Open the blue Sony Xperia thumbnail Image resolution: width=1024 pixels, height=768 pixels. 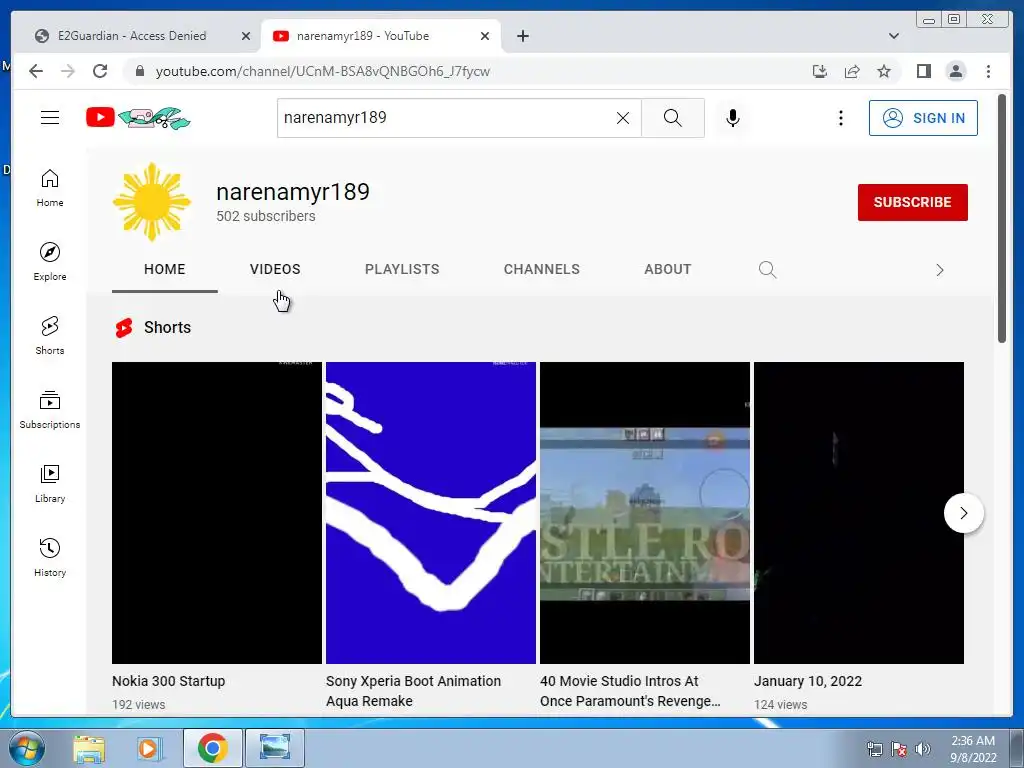[x=431, y=513]
